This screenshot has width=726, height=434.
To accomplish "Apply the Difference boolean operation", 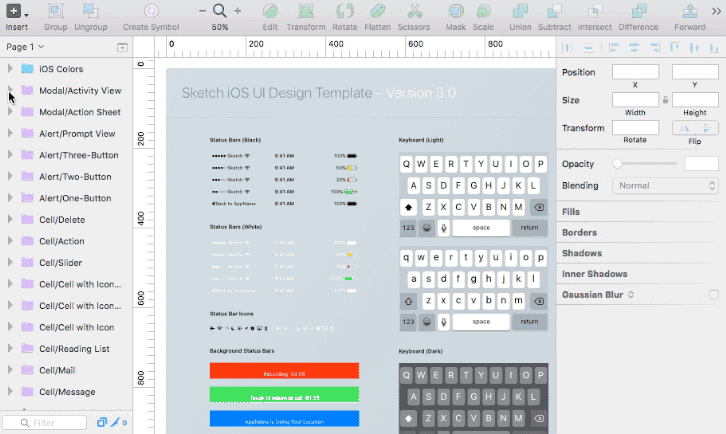I will pyautogui.click(x=638, y=11).
